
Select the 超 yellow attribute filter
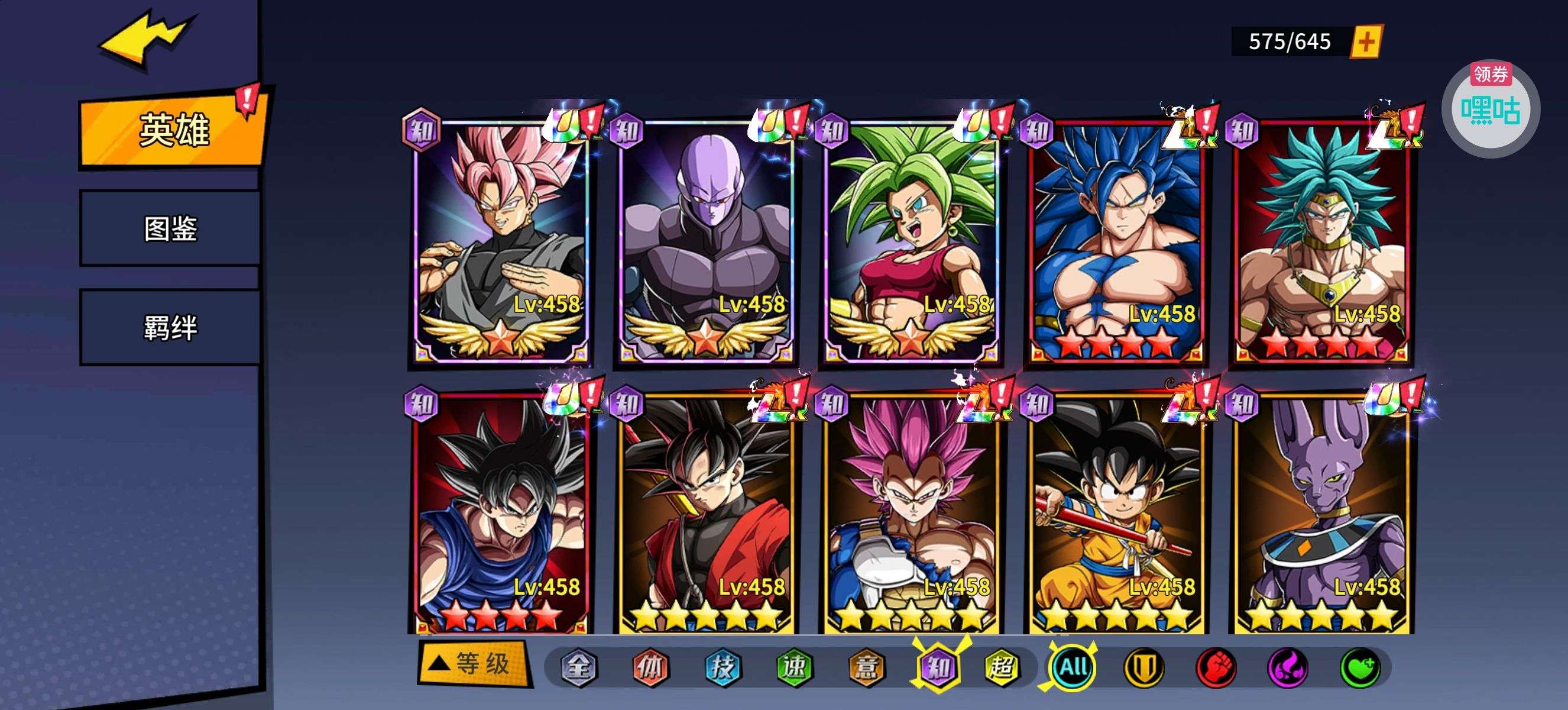[1002, 667]
